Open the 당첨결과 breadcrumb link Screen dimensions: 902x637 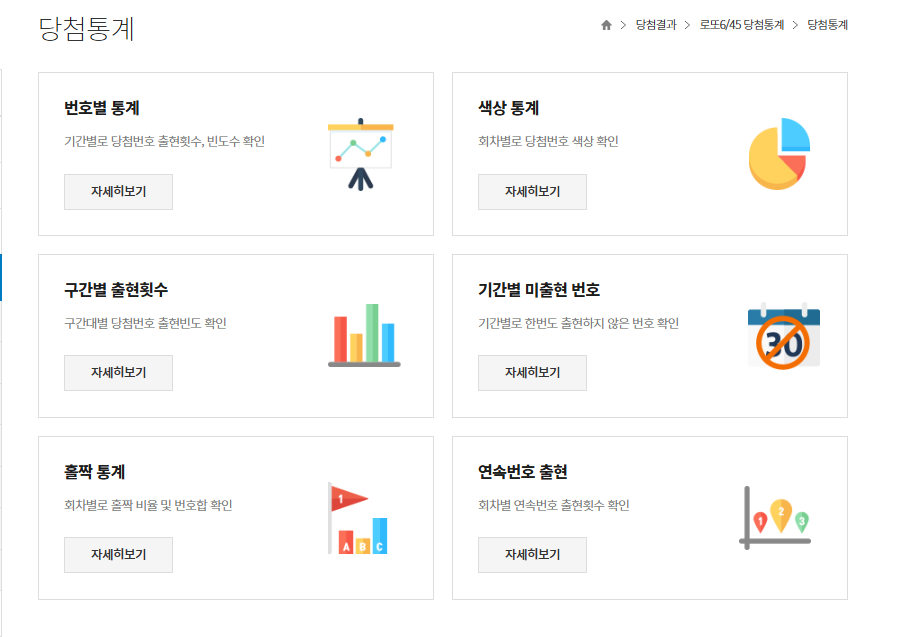656,25
